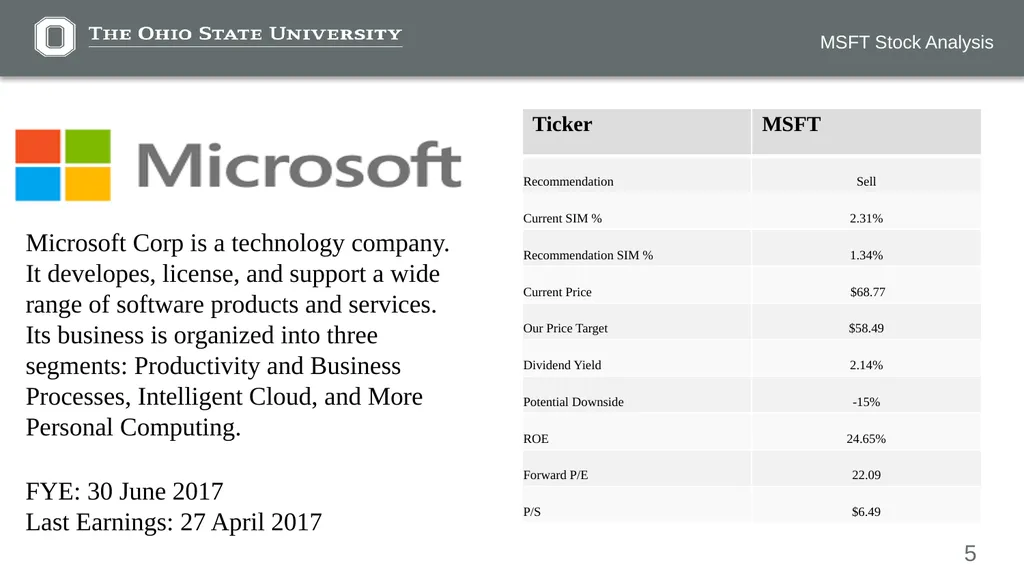Click the green square of the Microsoft logo
The height and width of the screenshot is (576, 1024).
click(88, 146)
